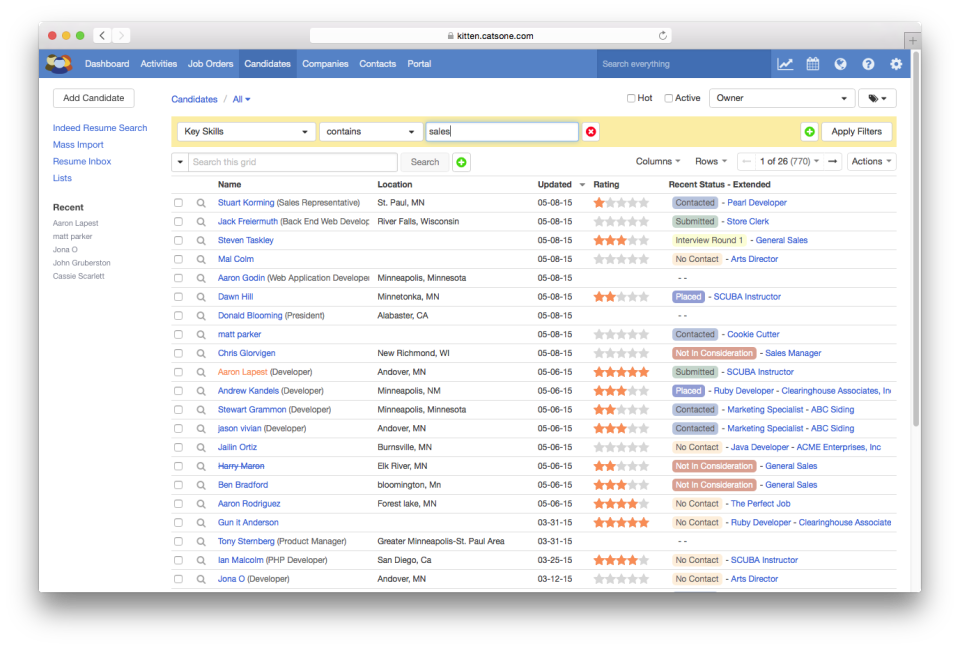Open the help question mark icon
The image size is (960, 648).
[x=868, y=64]
